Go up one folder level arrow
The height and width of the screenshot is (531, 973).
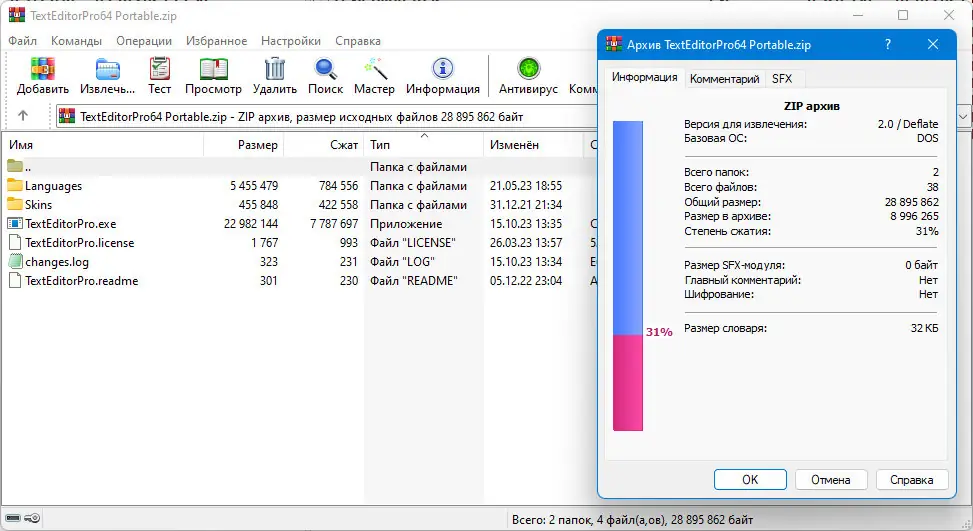pyautogui.click(x=23, y=115)
